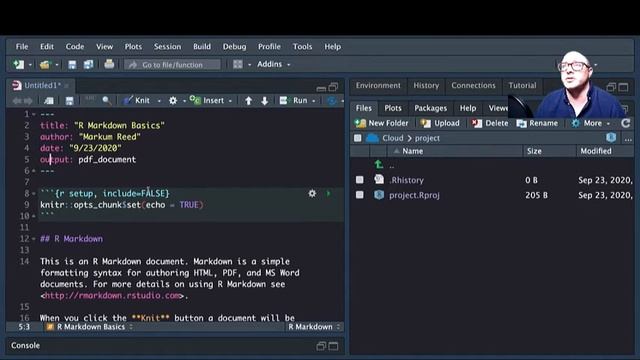Click the Rename button
The width and height of the screenshot is (640, 360).
537,123
